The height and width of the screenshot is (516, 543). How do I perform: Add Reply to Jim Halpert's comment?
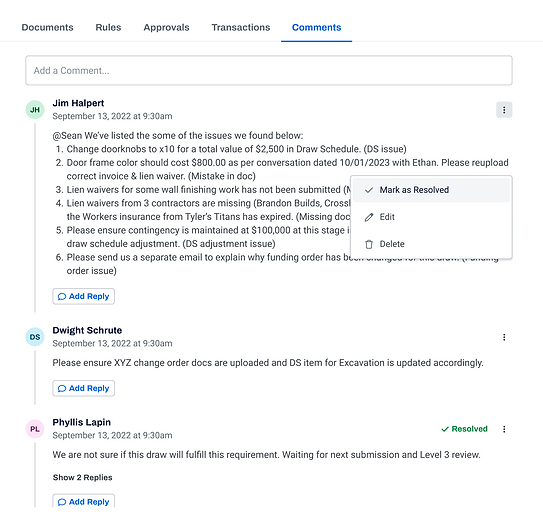click(83, 296)
